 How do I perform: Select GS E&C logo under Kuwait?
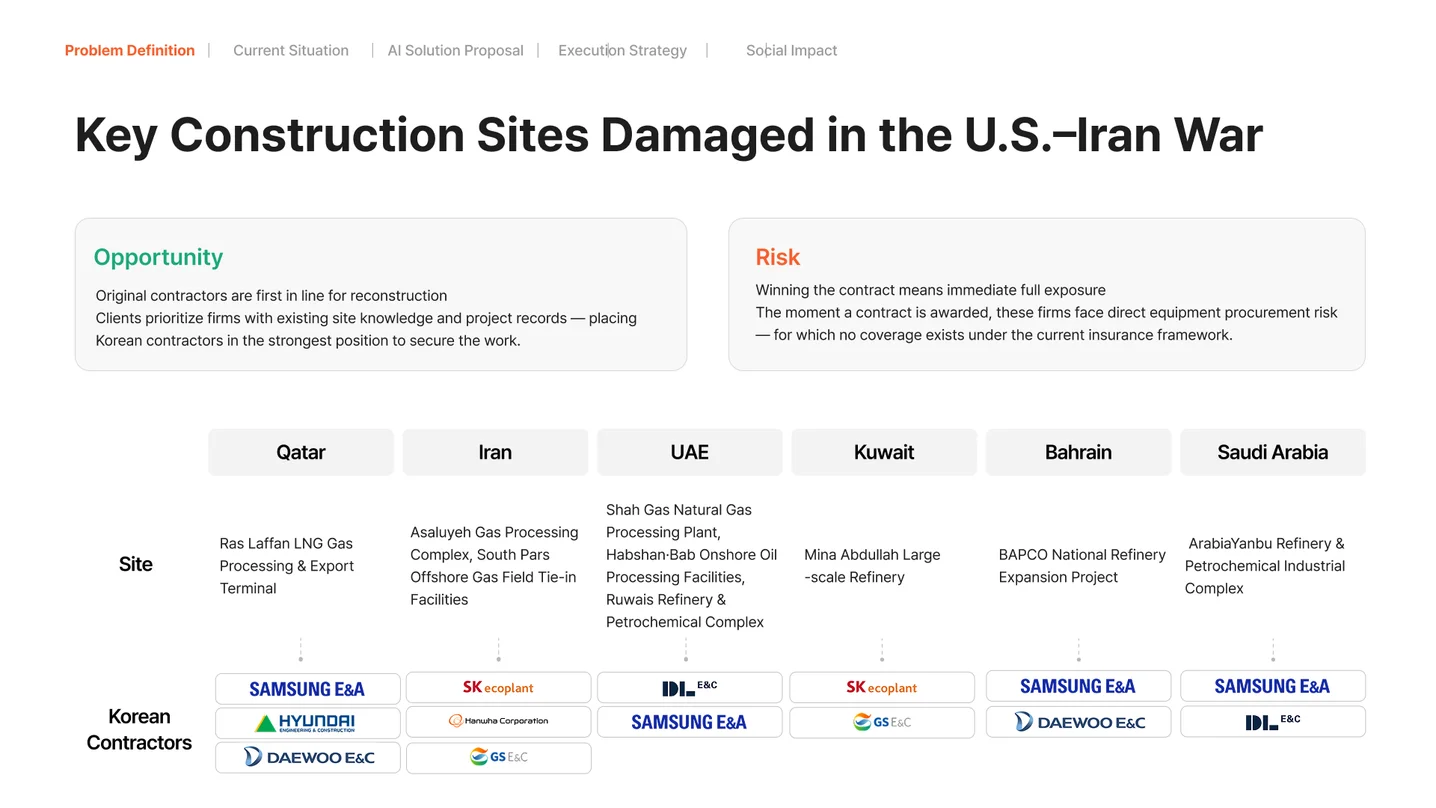pyautogui.click(x=882, y=722)
